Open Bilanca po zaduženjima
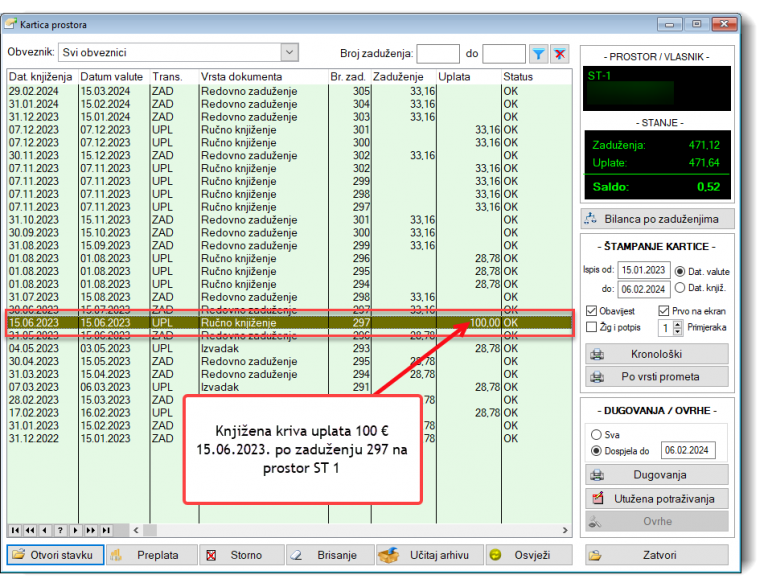This screenshot has height=587, width=768. coord(657,219)
